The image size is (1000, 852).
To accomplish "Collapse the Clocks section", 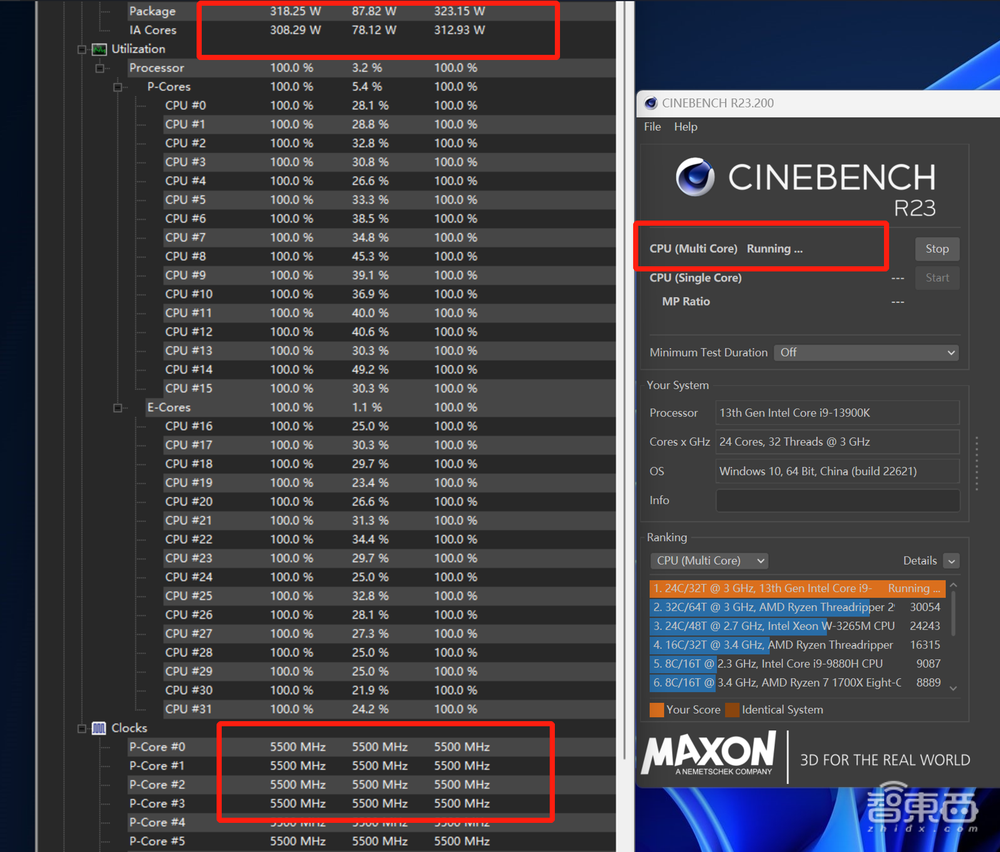I will pyautogui.click(x=82, y=728).
